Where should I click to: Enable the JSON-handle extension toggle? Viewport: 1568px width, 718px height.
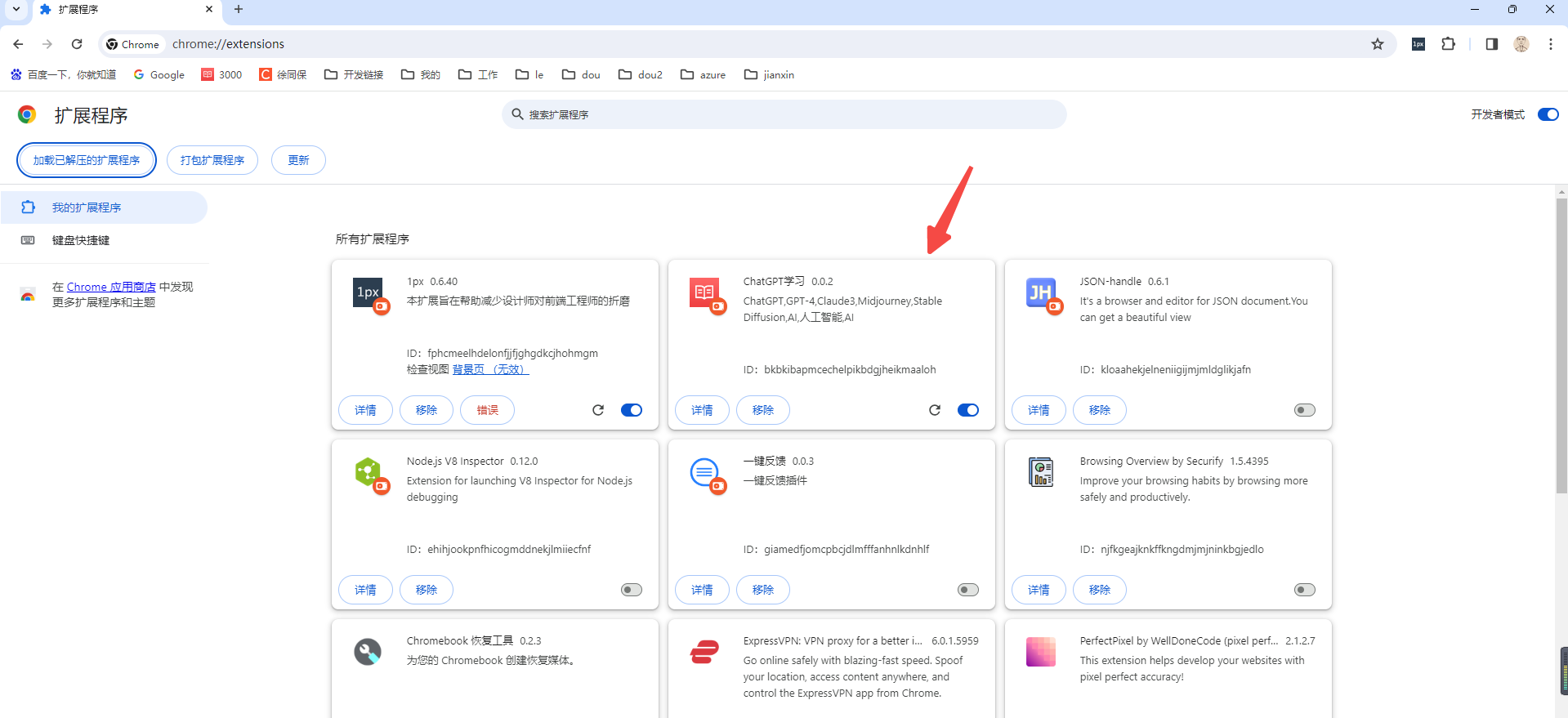click(1305, 410)
